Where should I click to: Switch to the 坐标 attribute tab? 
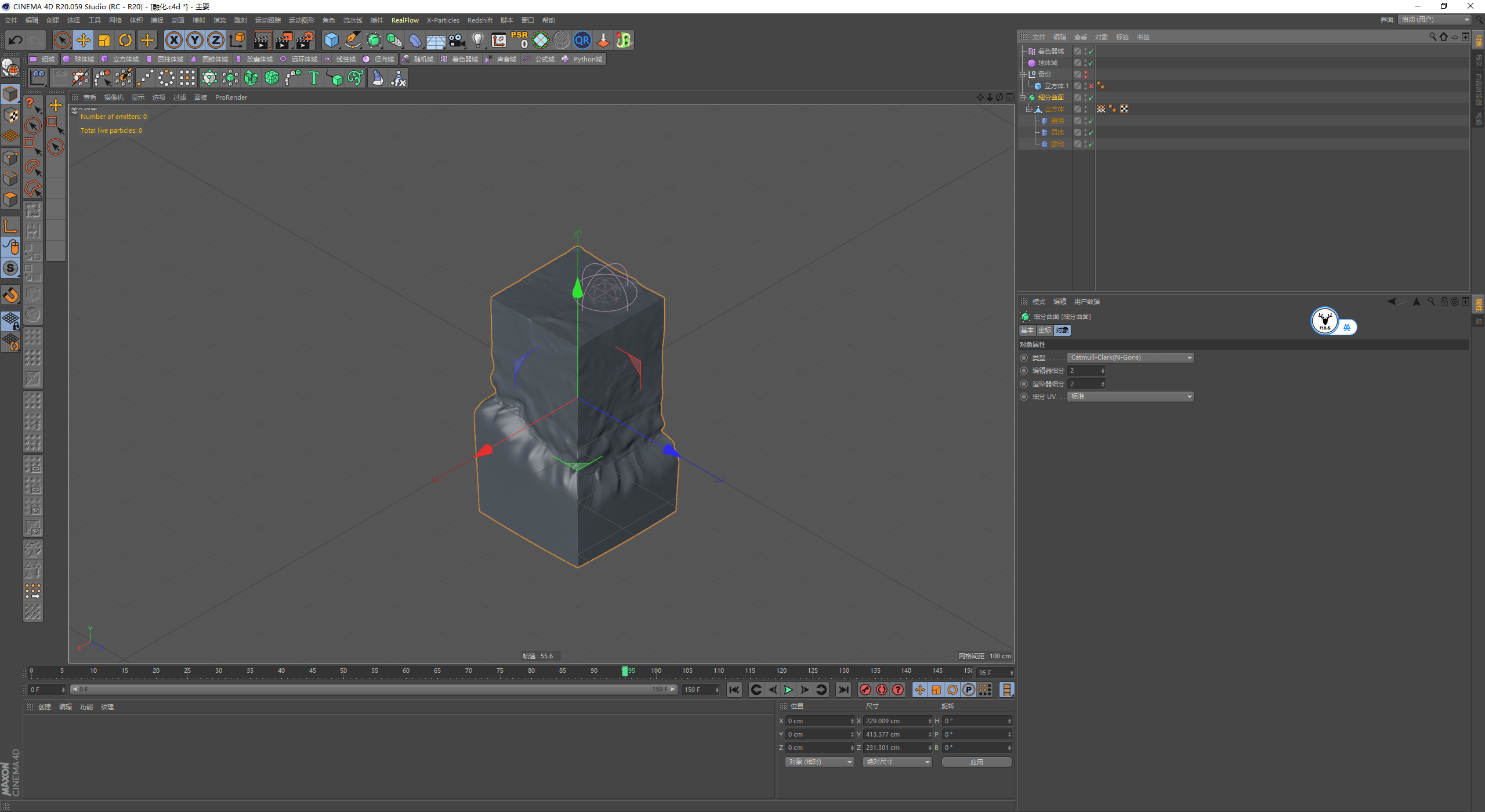[x=1044, y=330]
